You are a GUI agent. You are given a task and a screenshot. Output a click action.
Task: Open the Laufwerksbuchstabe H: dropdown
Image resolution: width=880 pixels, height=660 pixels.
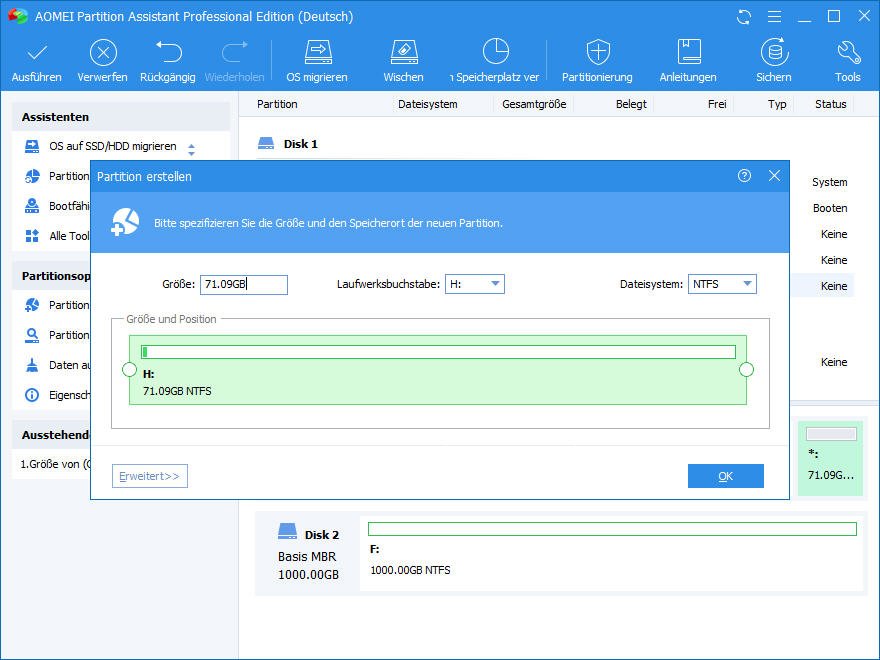pyautogui.click(x=475, y=284)
